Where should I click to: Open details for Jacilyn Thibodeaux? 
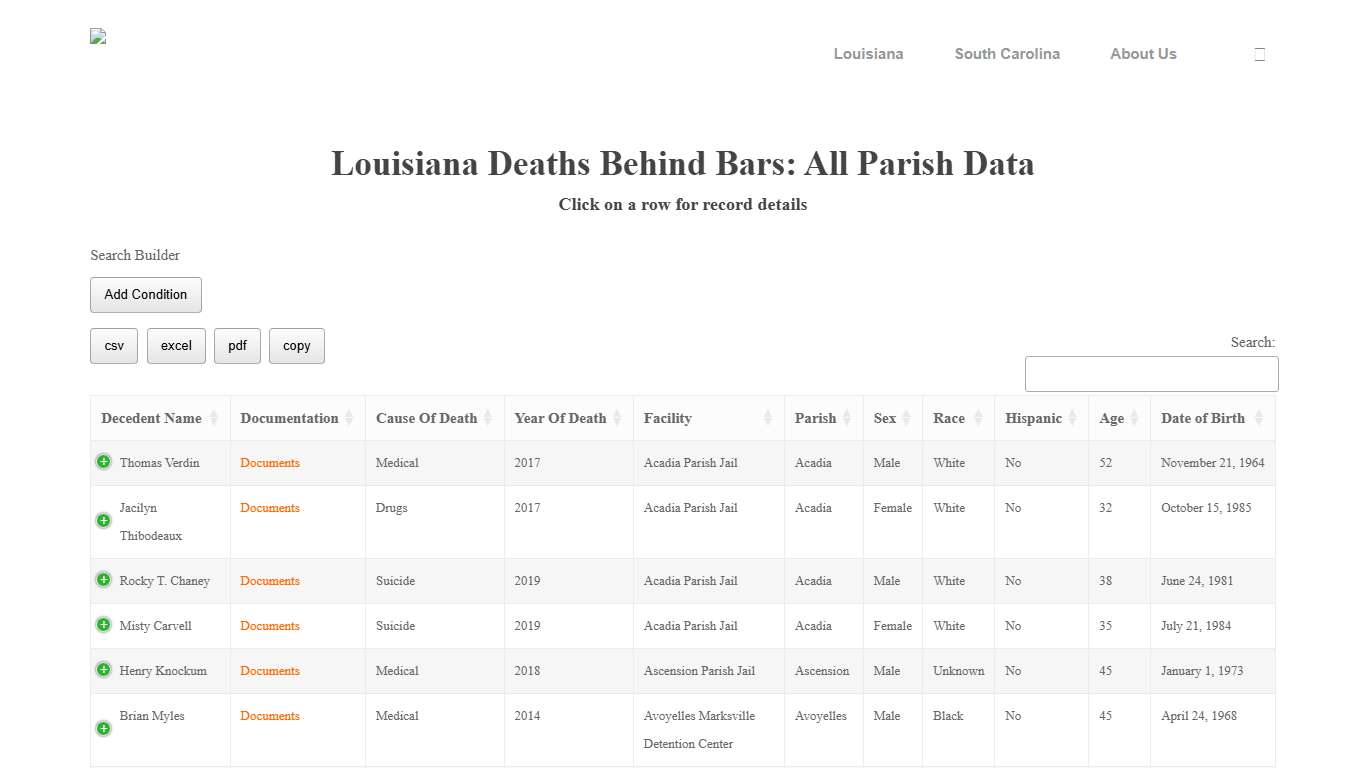(x=103, y=520)
